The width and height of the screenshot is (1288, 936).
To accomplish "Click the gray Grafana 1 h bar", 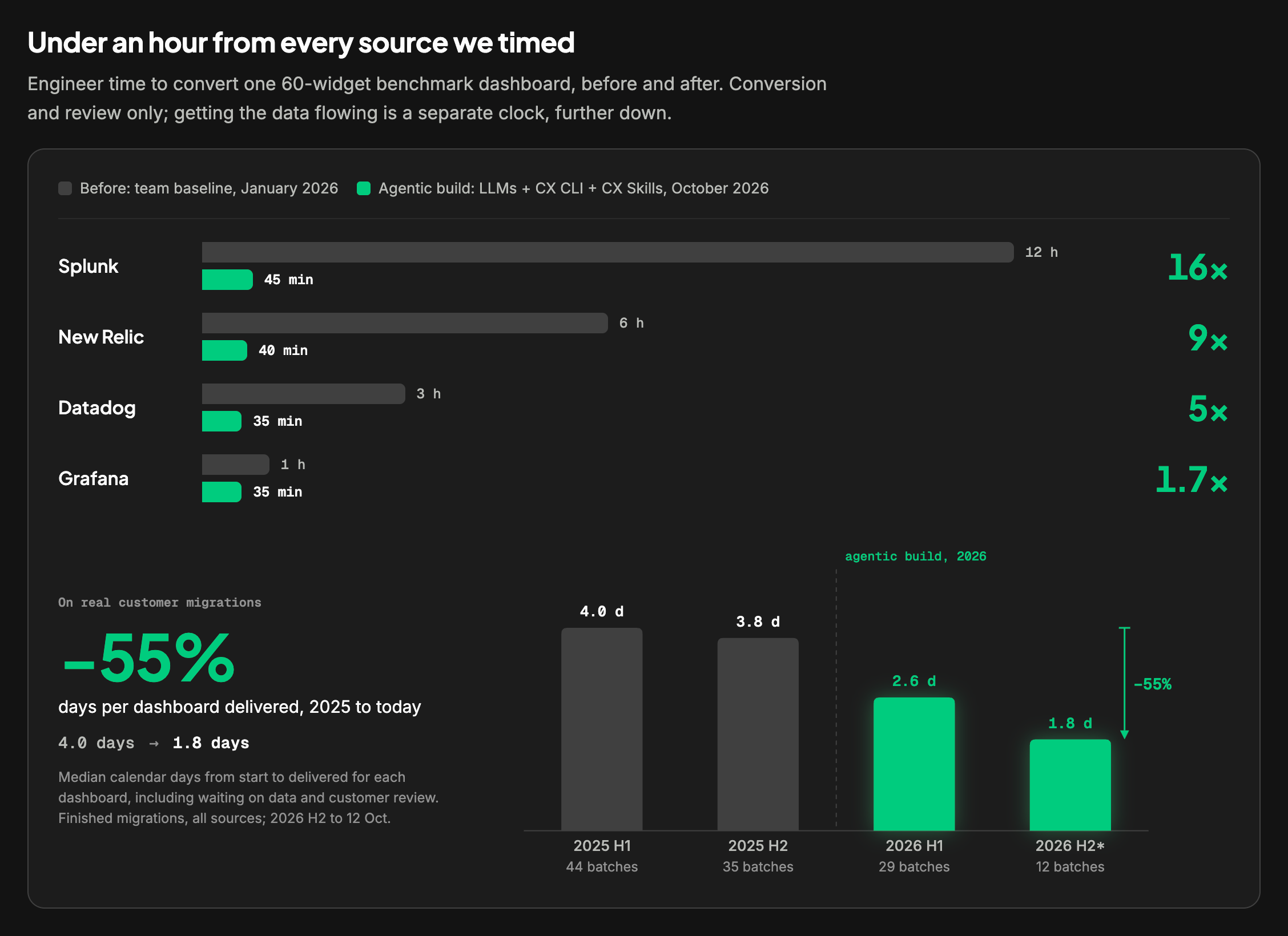I will [236, 465].
